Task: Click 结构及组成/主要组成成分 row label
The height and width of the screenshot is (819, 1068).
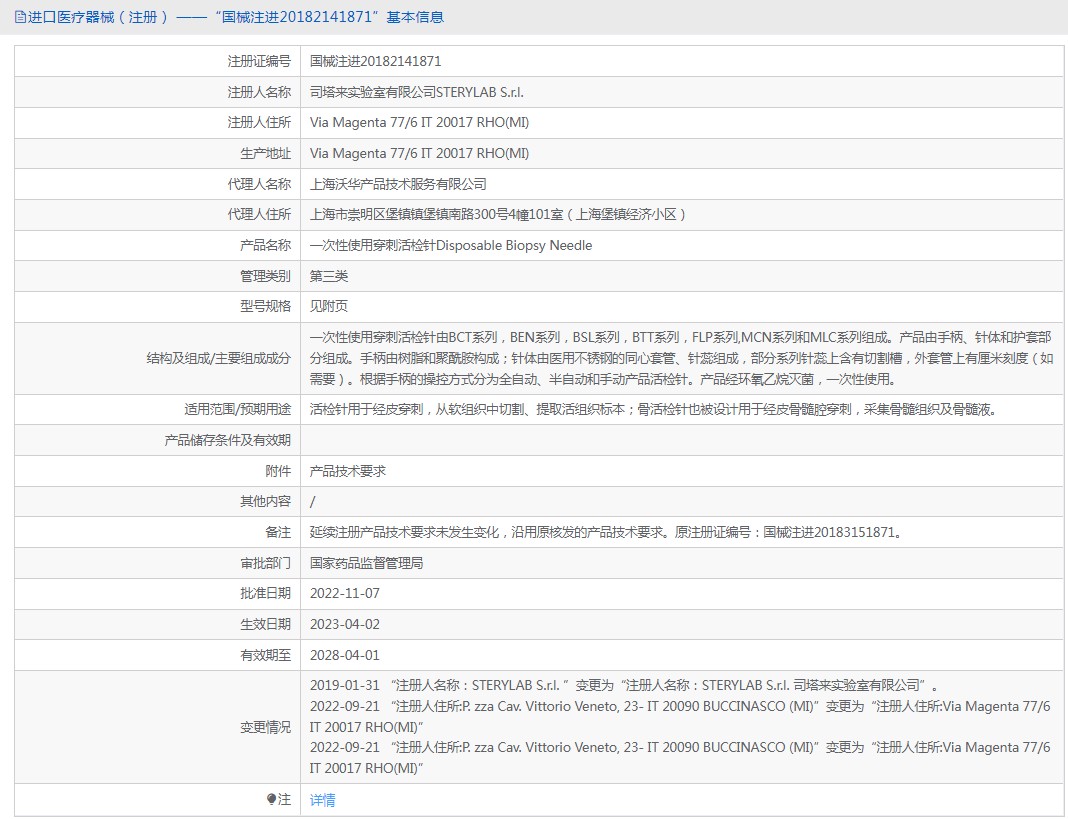Action: pos(219,358)
